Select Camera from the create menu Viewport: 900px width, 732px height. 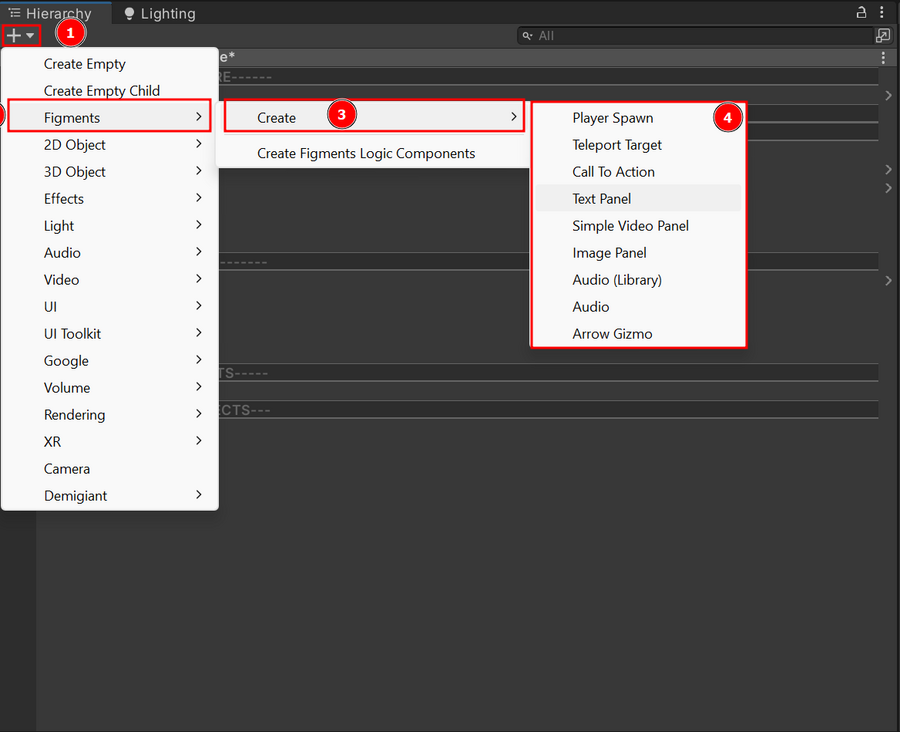110,468
